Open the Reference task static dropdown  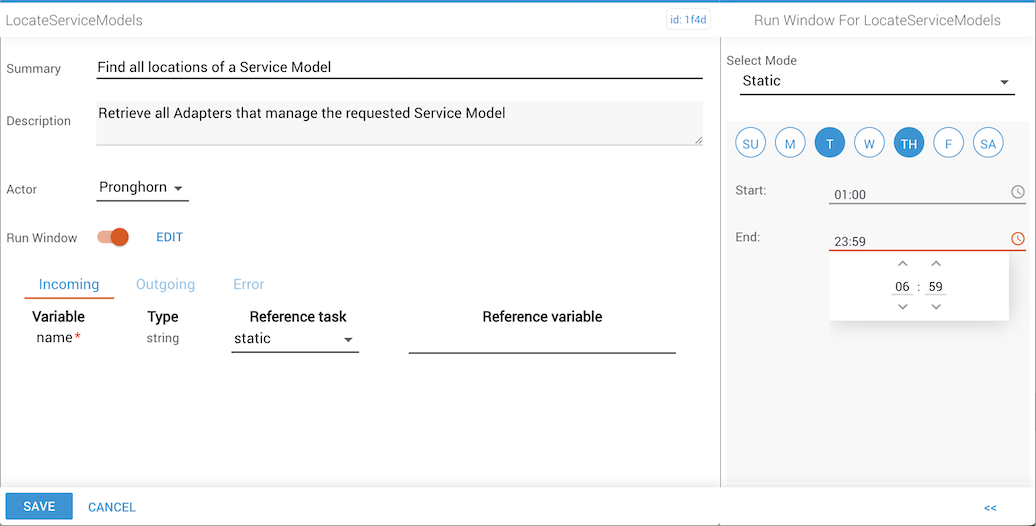[295, 339]
